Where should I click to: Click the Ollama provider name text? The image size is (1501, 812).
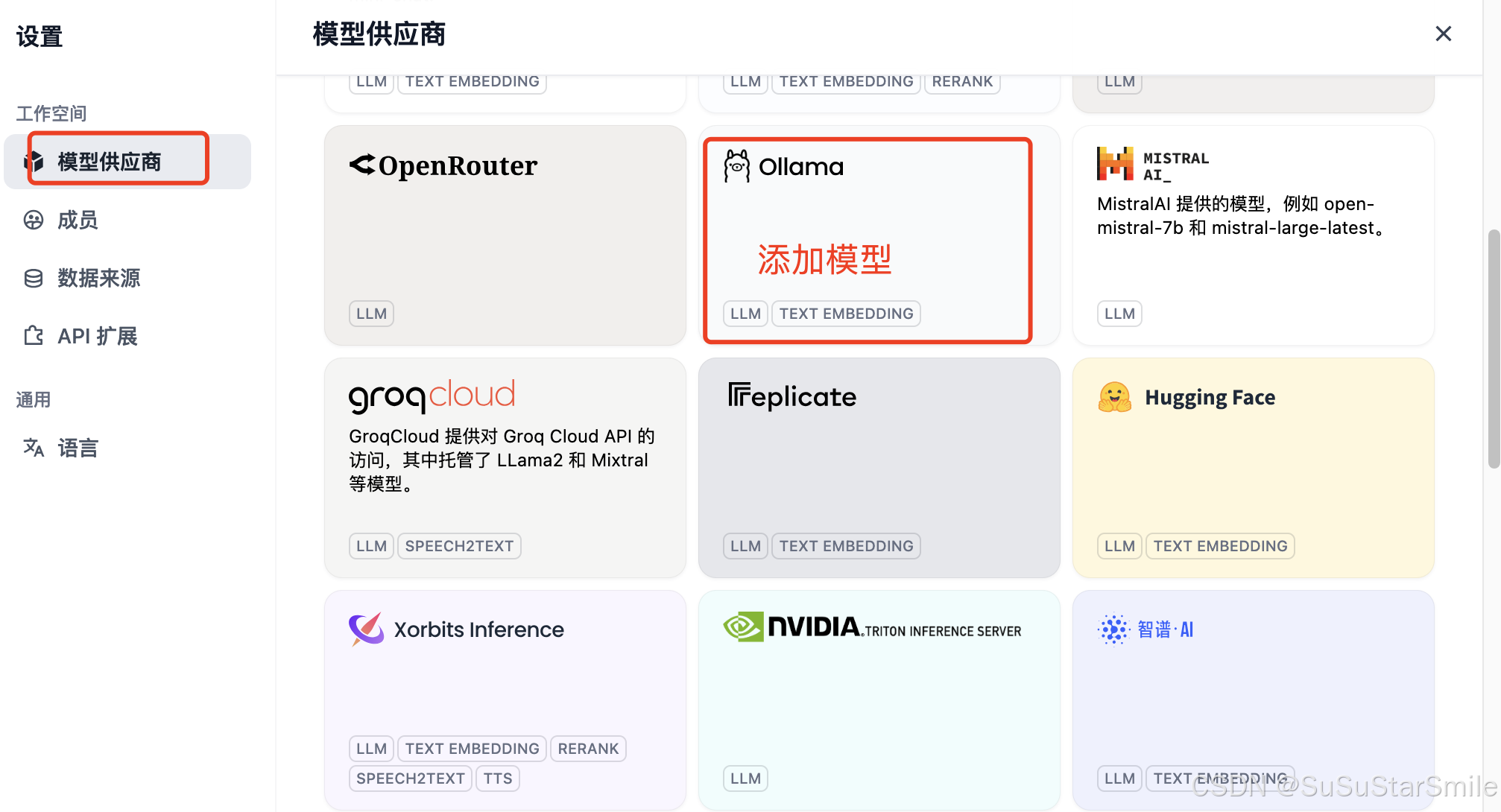coord(801,167)
